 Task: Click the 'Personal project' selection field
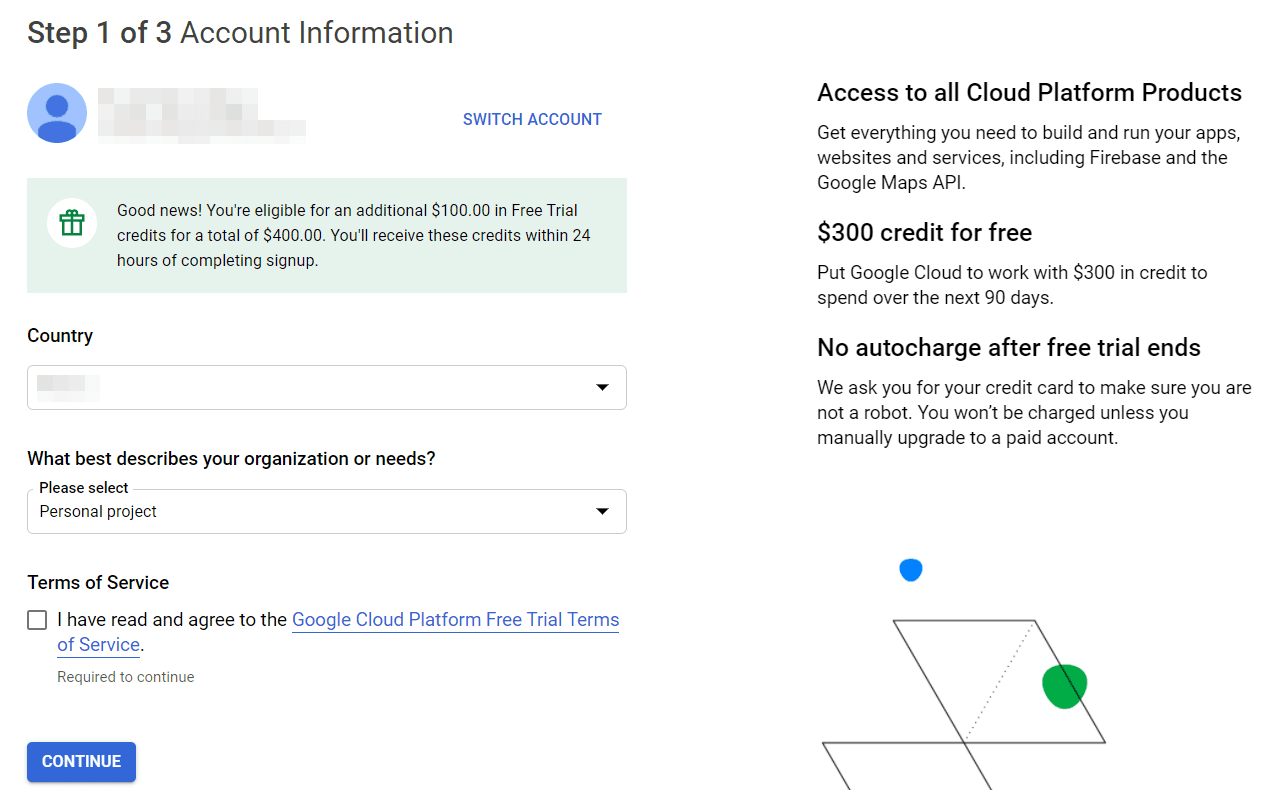(300, 511)
